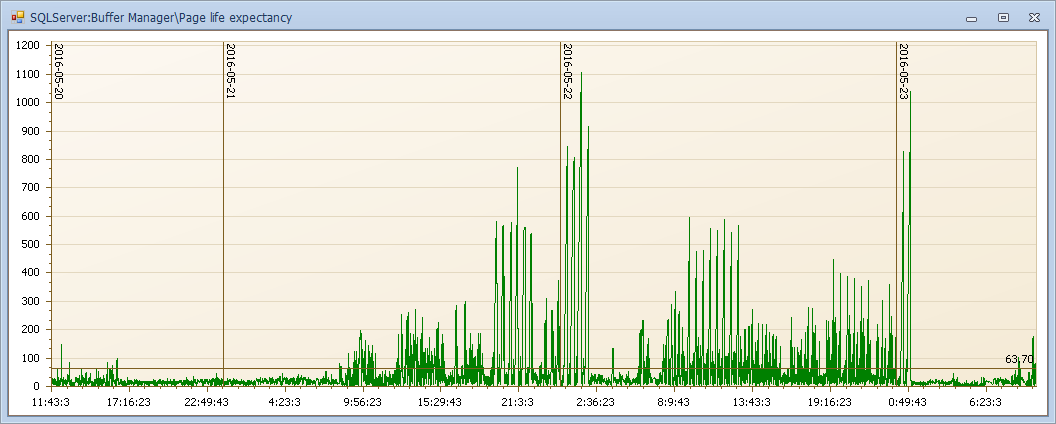Click the 19:16:23 time axis label
1056x424 pixels.
tap(830, 402)
